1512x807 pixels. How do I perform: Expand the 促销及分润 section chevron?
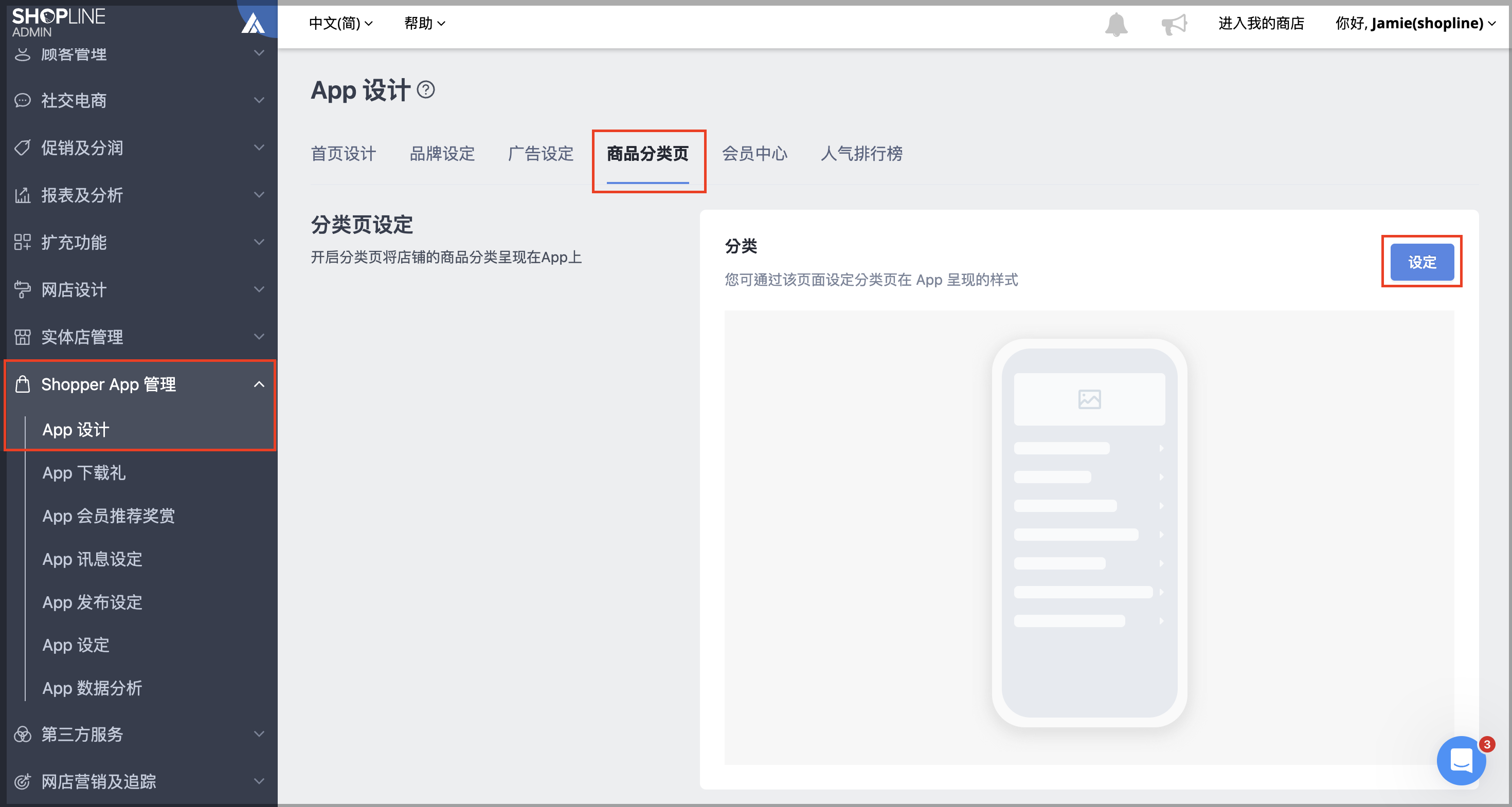click(259, 148)
